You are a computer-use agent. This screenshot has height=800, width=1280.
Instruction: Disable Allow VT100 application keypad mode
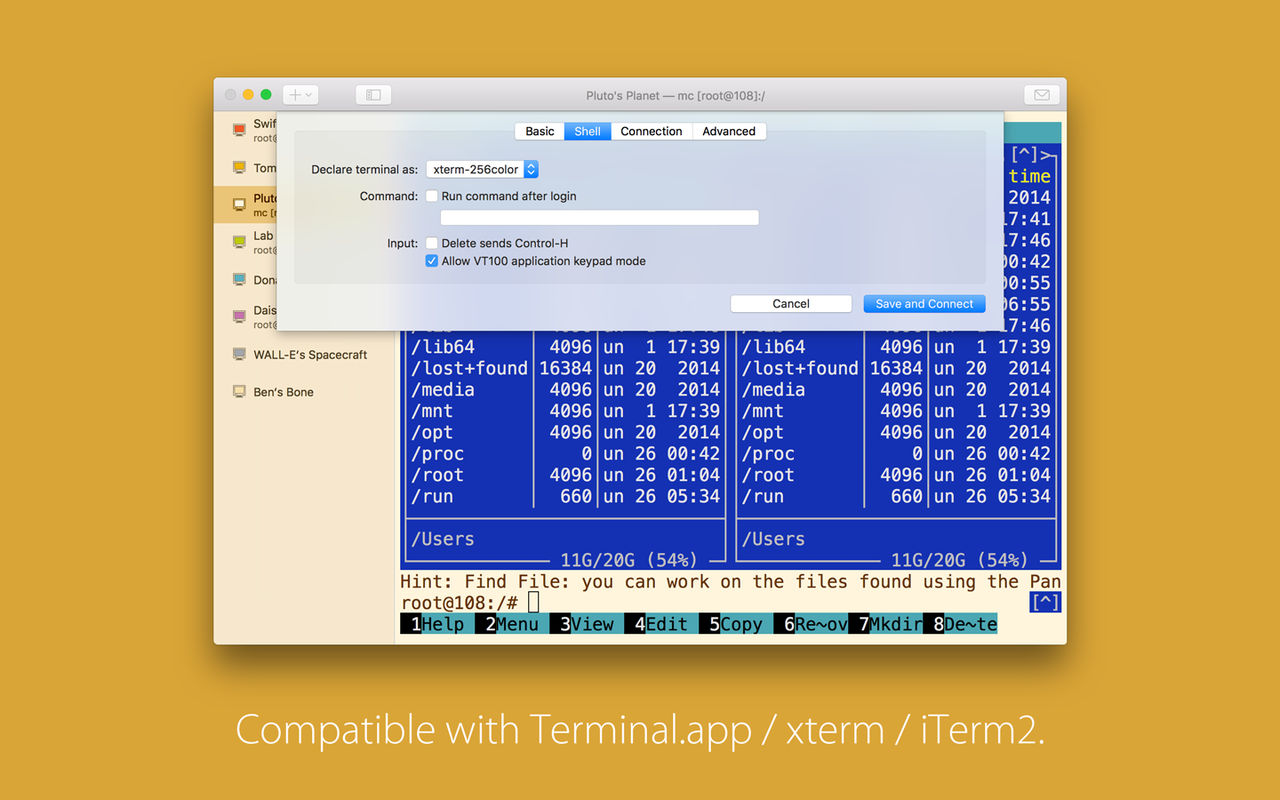tap(432, 261)
